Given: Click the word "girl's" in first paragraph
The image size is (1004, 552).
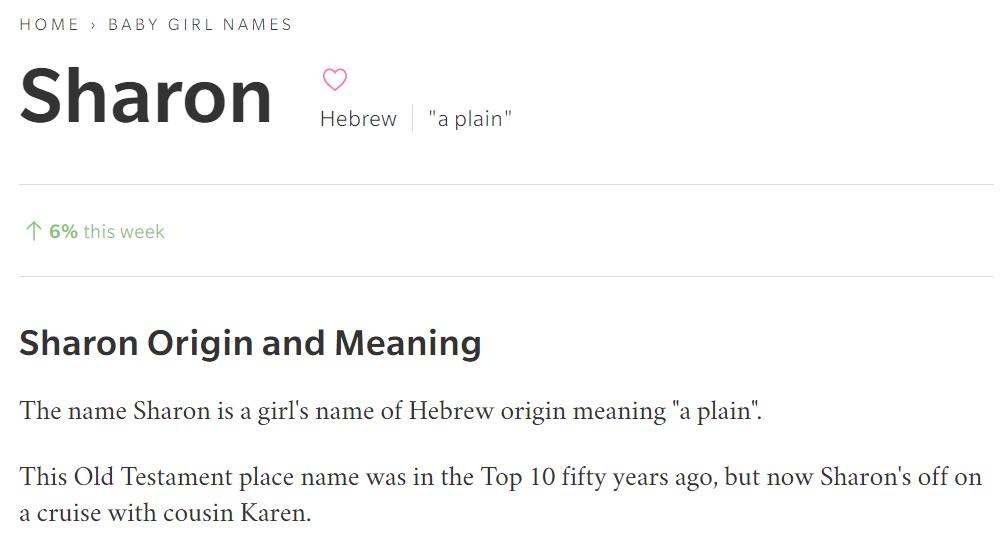Looking at the screenshot, I should coord(290,411).
